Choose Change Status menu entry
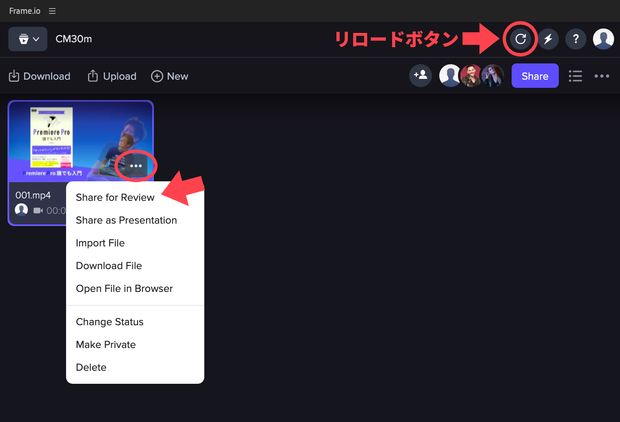 coord(110,322)
